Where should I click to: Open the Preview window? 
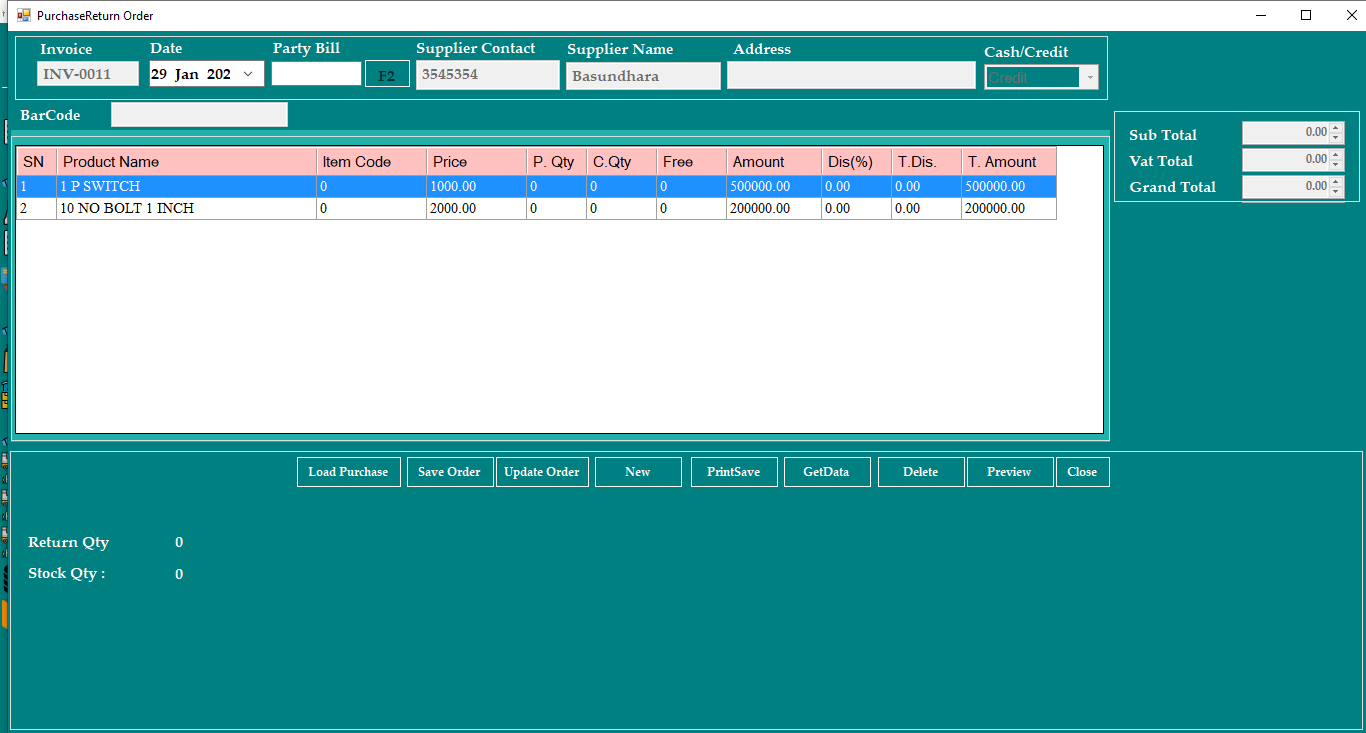tap(1009, 471)
